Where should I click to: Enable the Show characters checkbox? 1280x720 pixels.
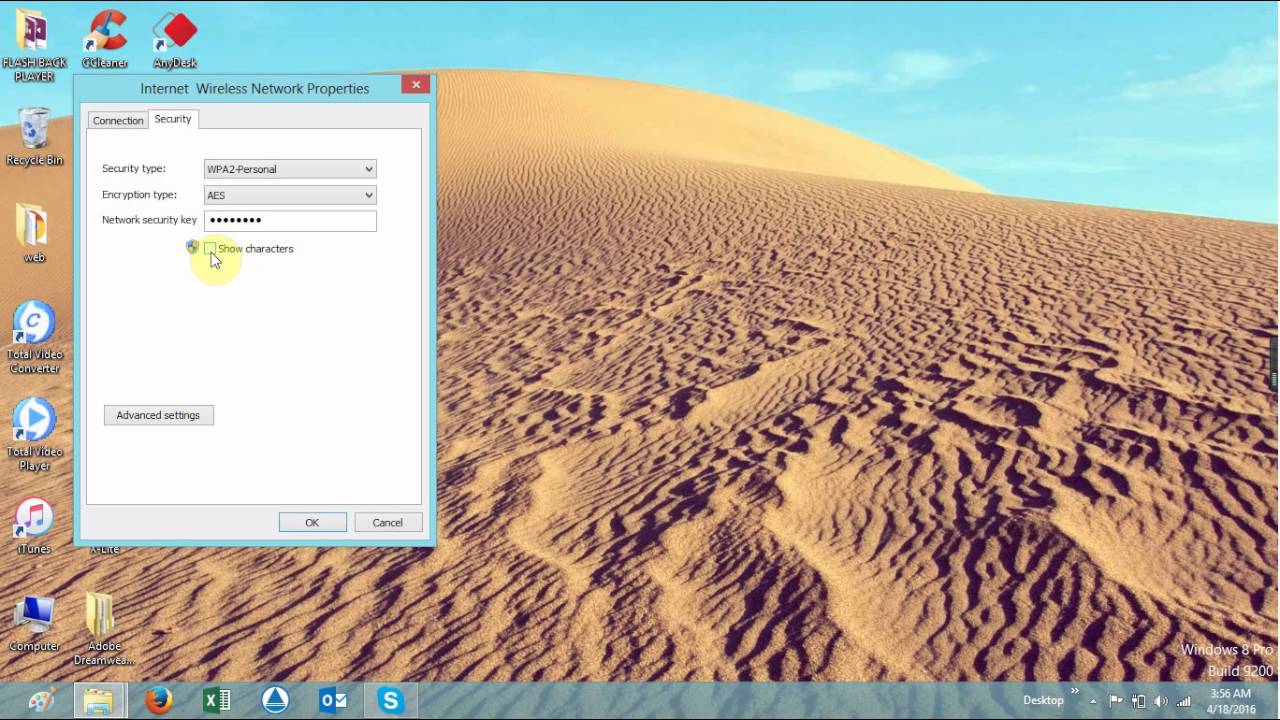[x=210, y=248]
